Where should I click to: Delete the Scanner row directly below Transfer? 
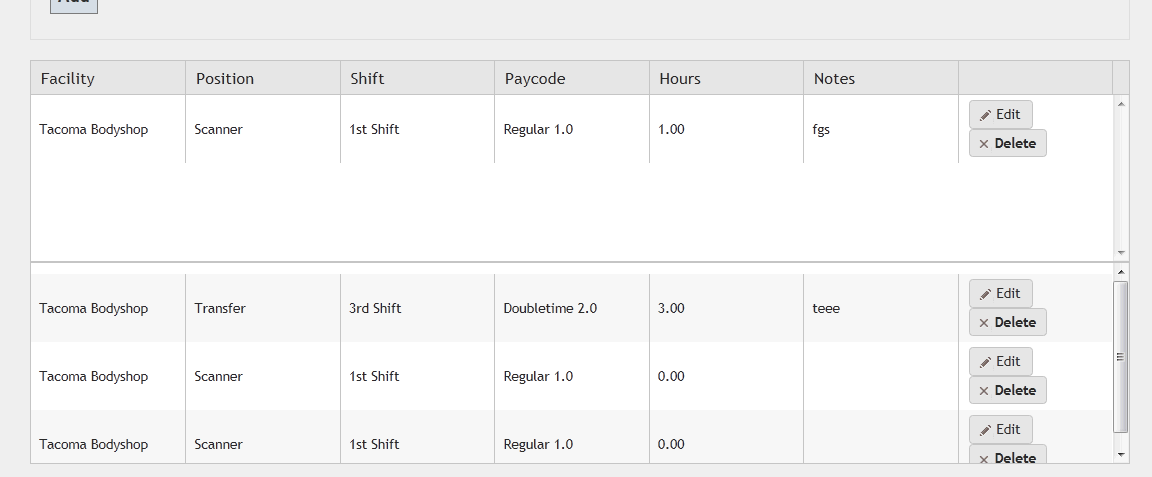tap(1007, 391)
